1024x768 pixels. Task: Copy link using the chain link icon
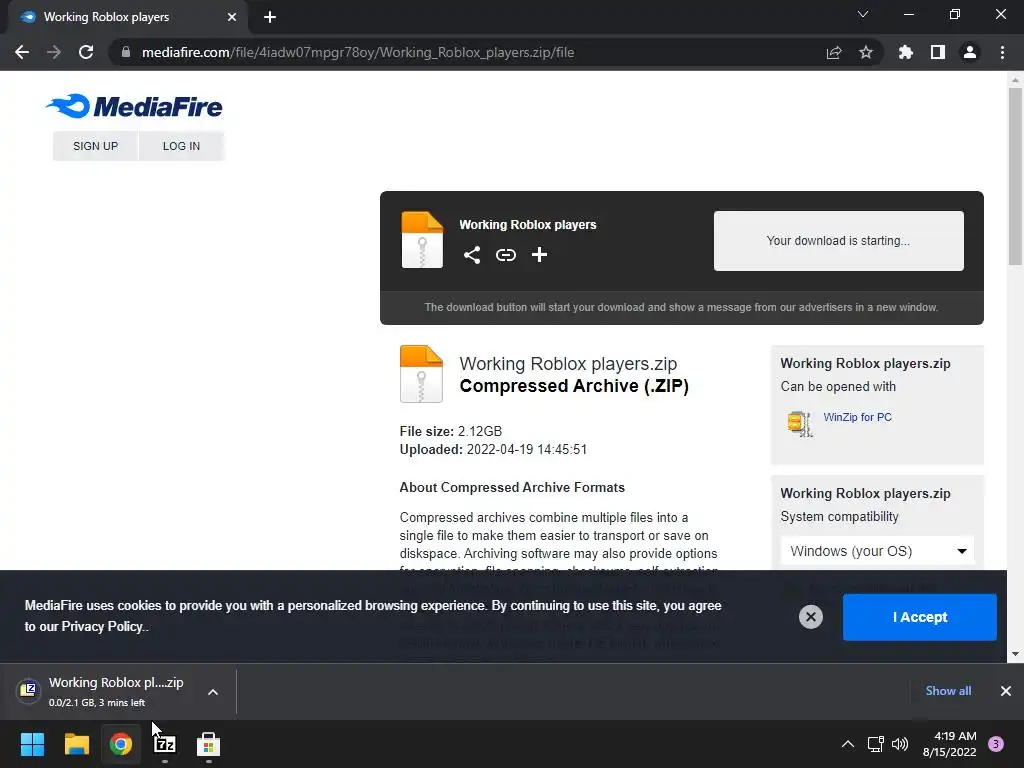pos(505,255)
